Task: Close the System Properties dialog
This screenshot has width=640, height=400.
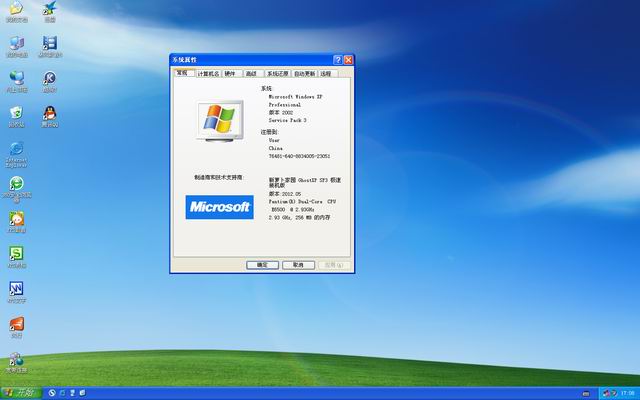Action: [x=348, y=60]
